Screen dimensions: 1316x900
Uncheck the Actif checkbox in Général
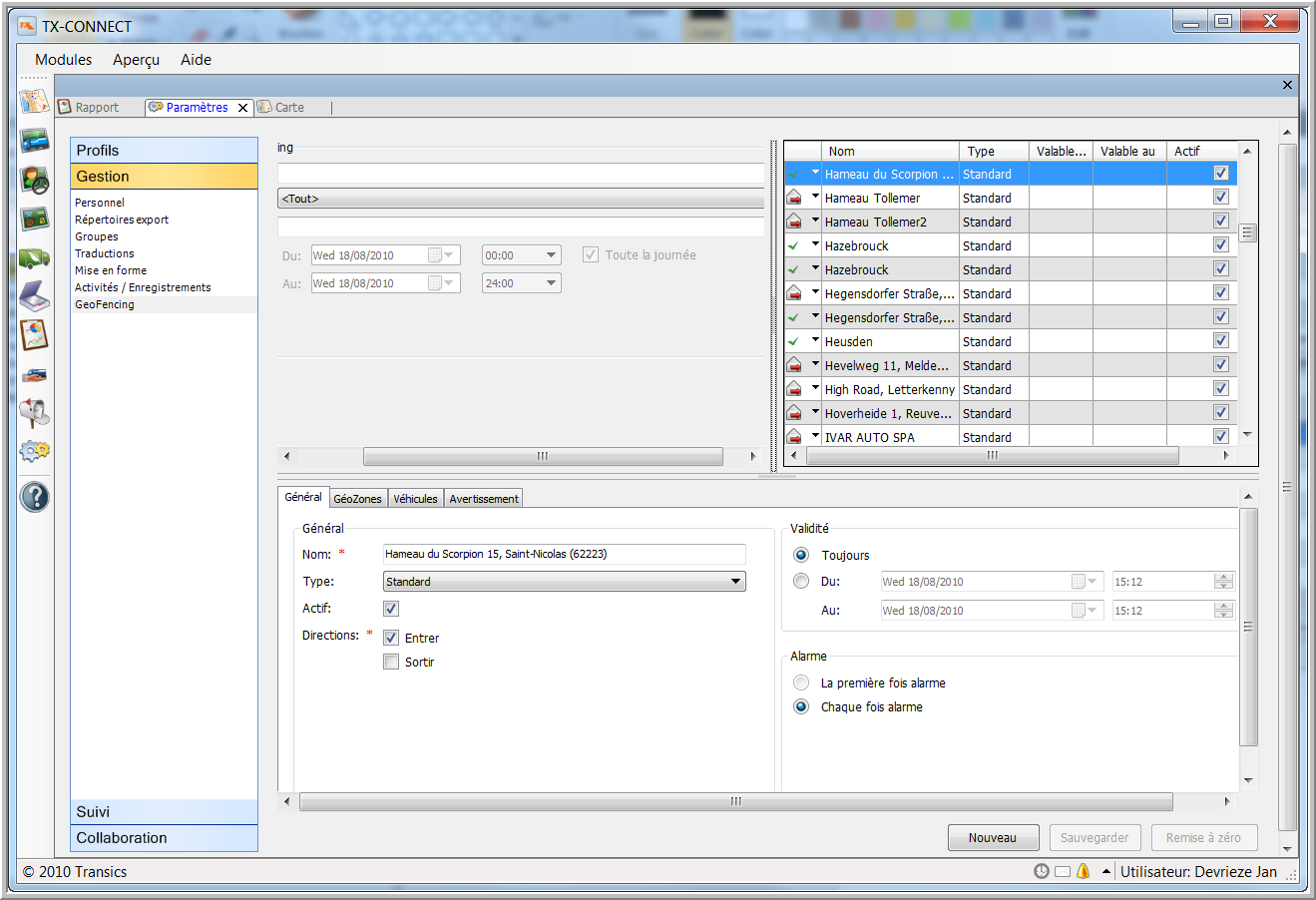tap(391, 609)
